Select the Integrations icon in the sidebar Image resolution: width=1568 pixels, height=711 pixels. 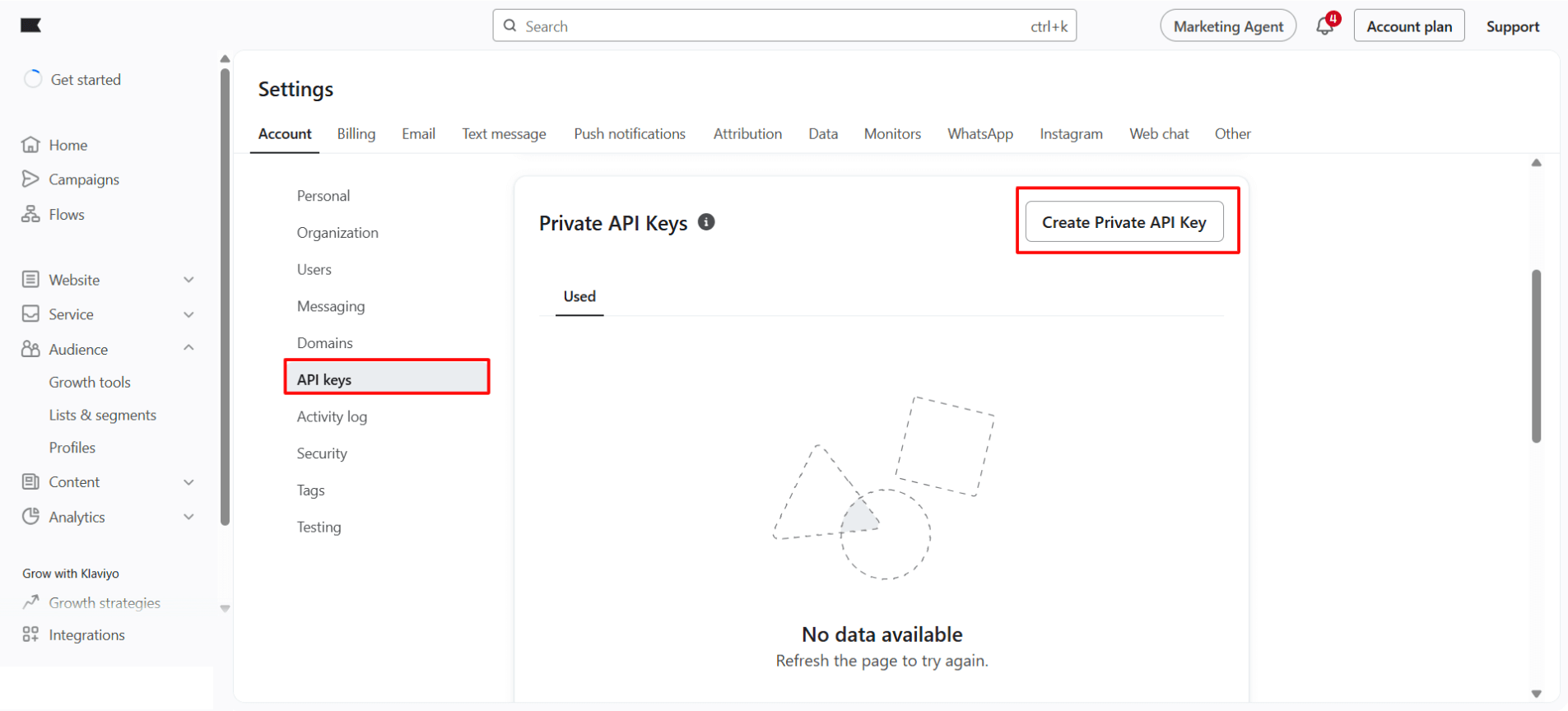pos(30,634)
